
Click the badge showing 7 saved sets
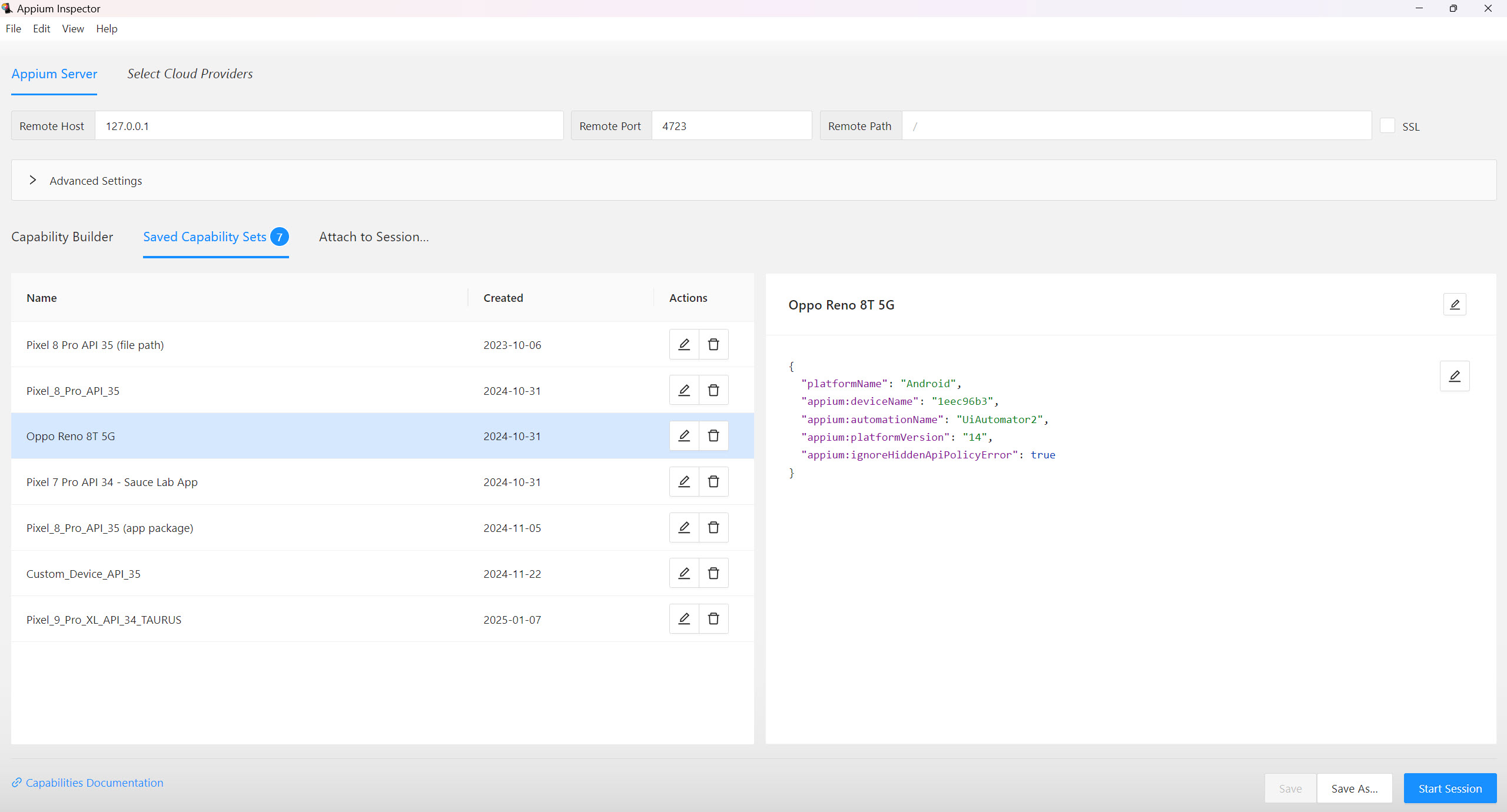280,237
